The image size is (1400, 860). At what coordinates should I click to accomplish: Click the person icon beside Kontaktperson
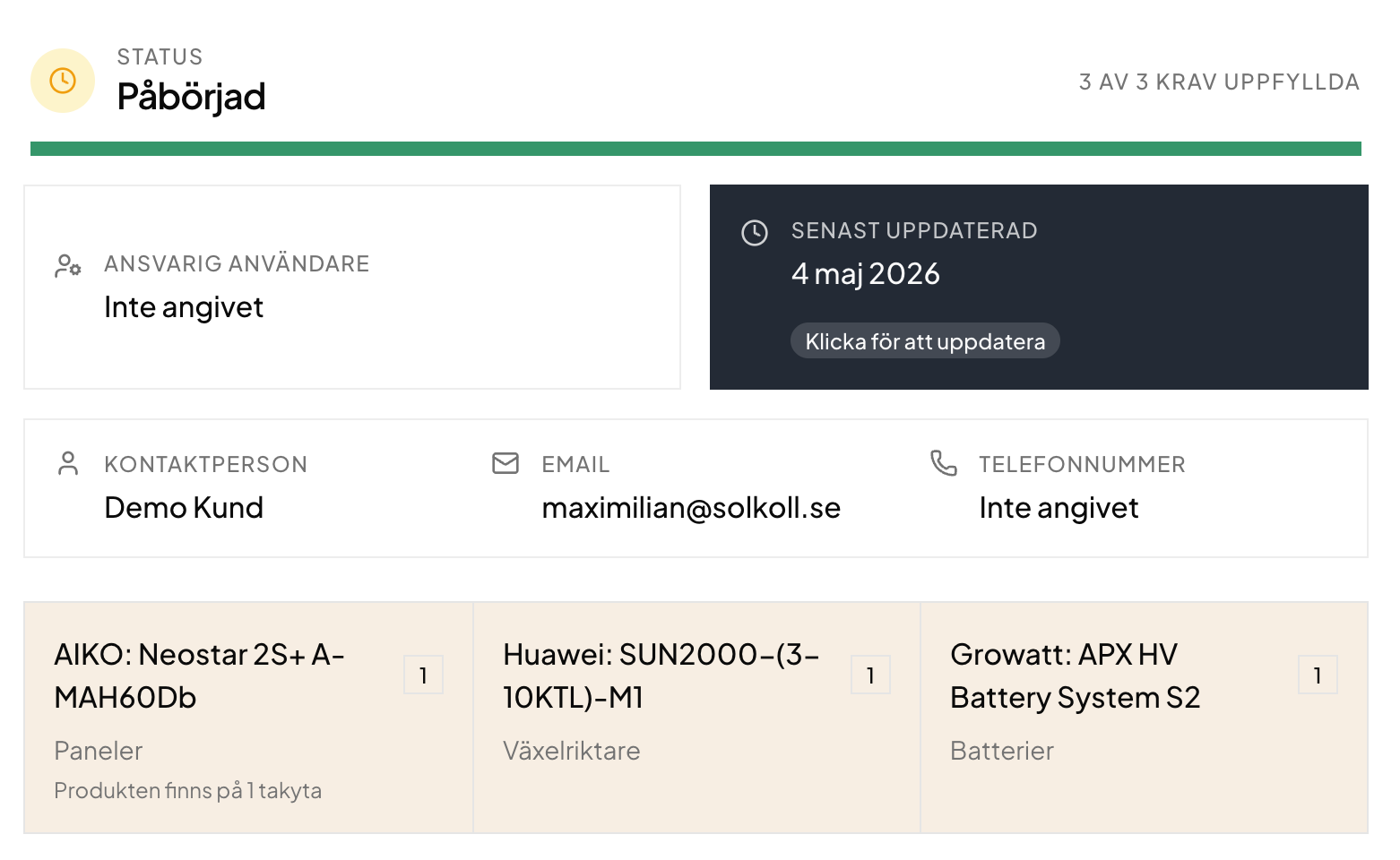pyautogui.click(x=68, y=463)
